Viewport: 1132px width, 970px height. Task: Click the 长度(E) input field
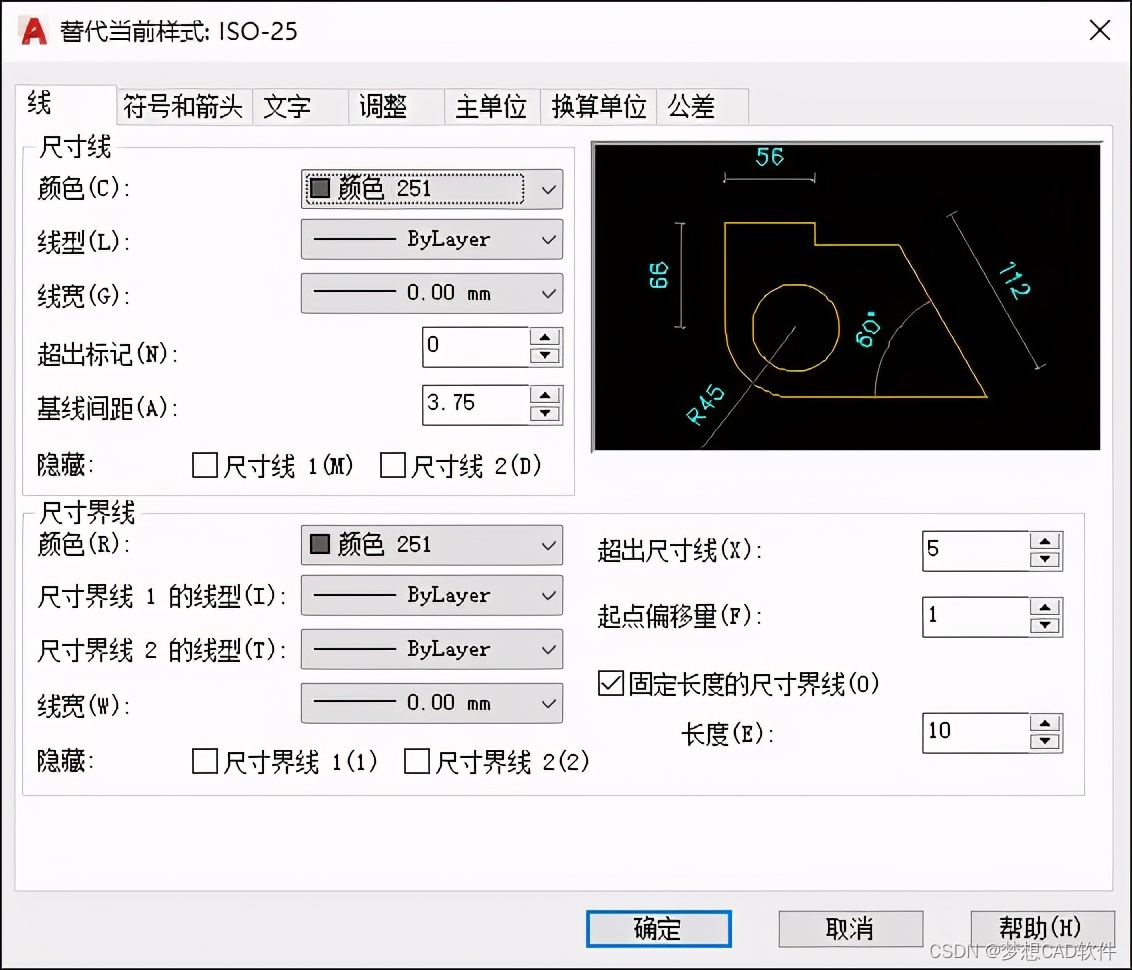click(x=976, y=733)
